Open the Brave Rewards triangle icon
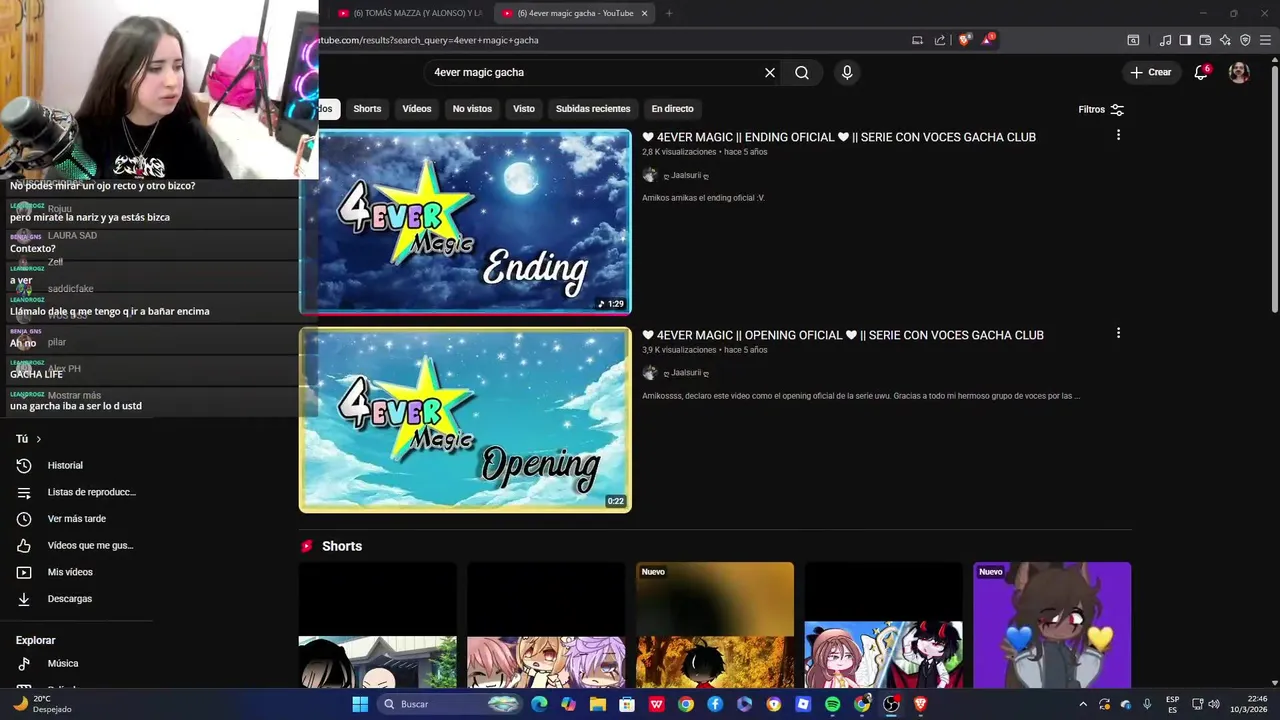This screenshot has height=720, width=1280. [988, 40]
